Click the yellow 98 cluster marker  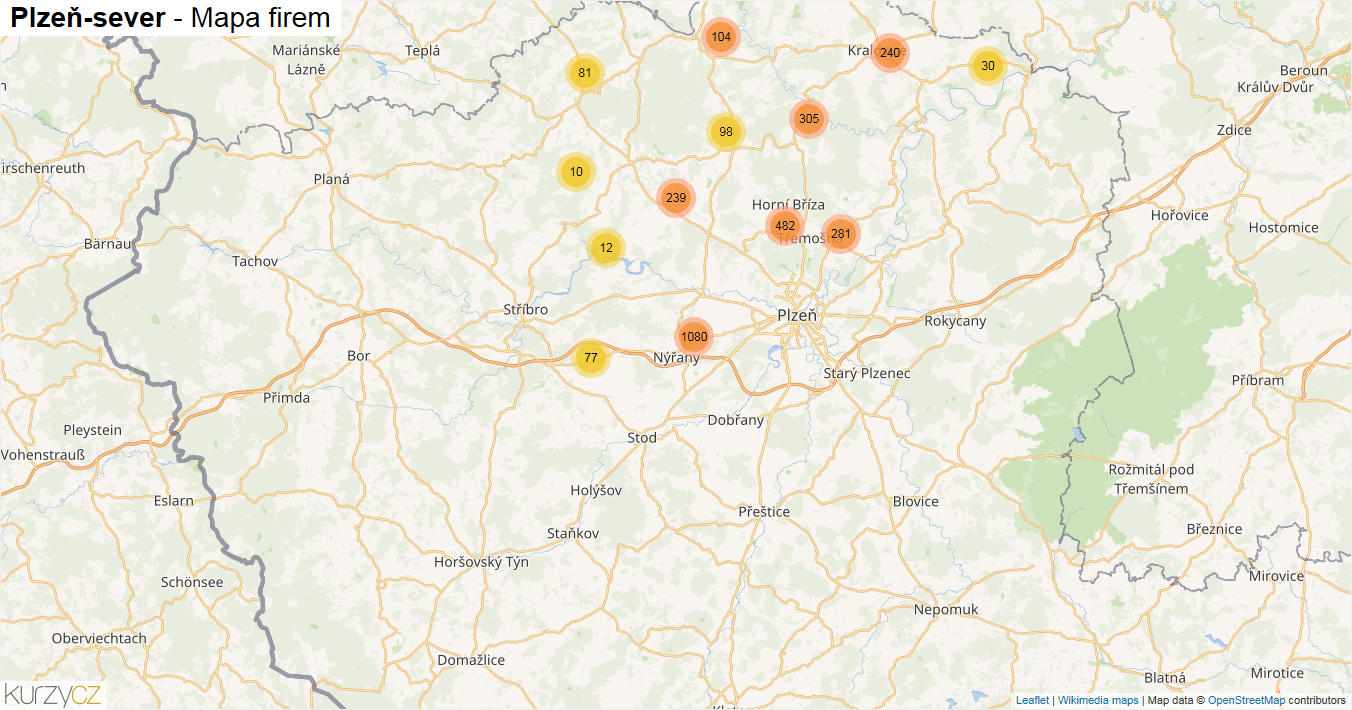726,132
